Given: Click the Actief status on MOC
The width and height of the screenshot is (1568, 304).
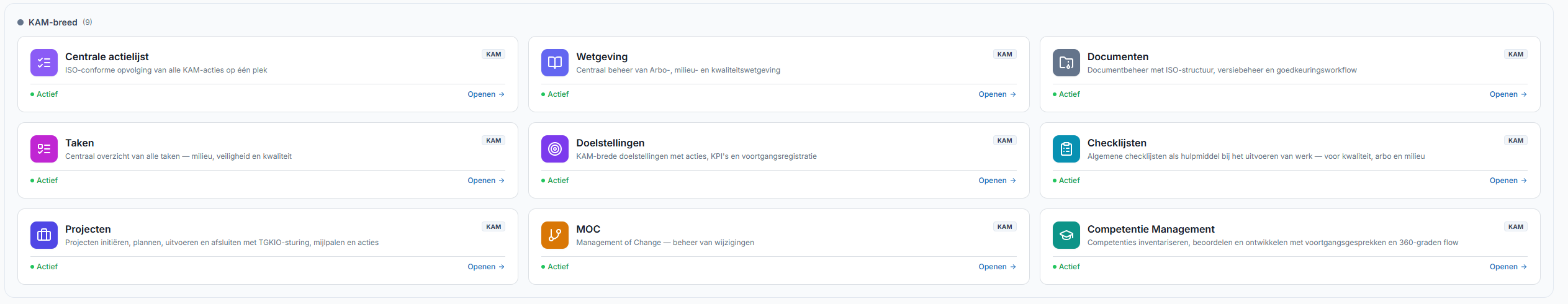Looking at the screenshot, I should [555, 267].
